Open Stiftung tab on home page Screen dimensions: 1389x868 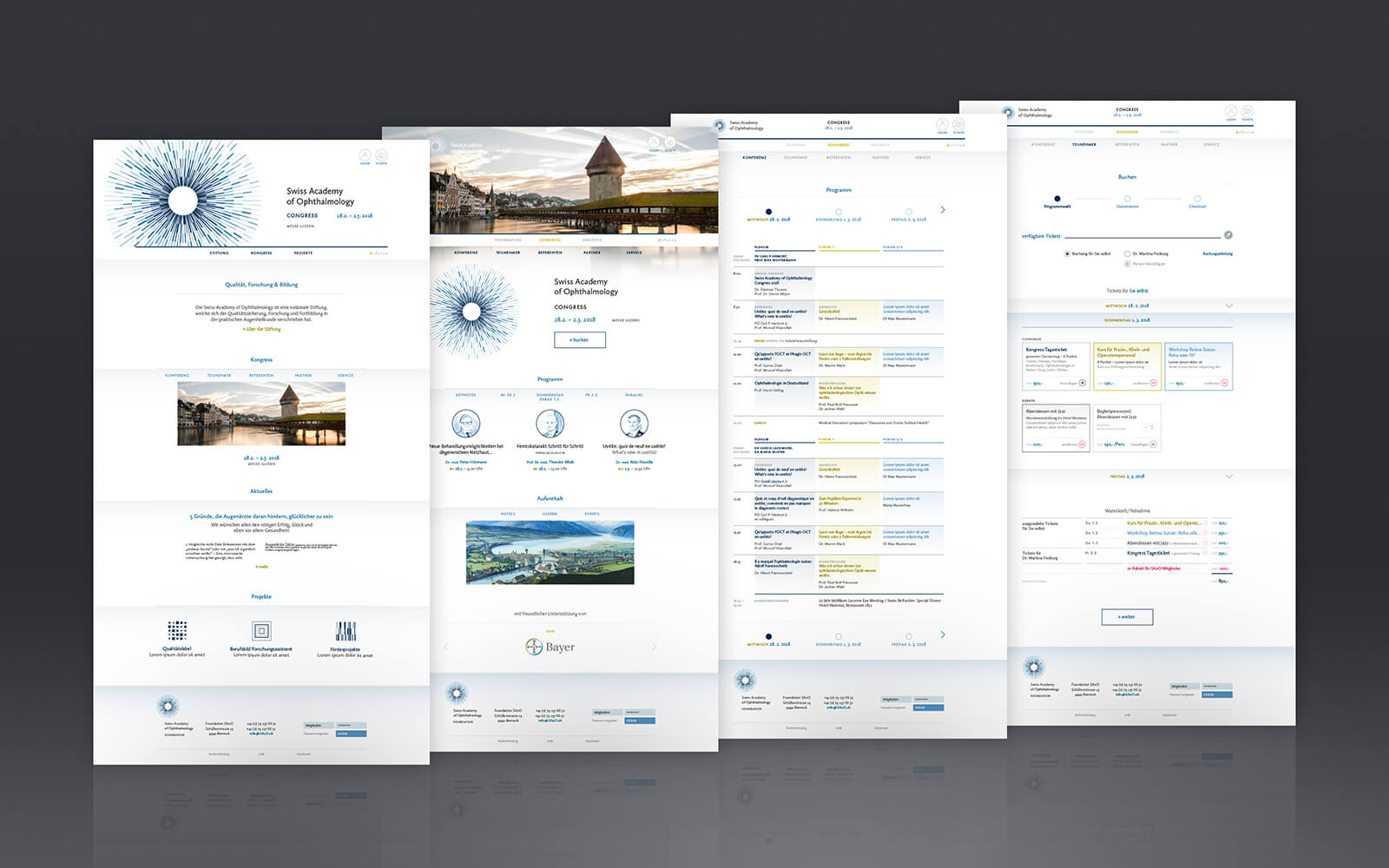(x=219, y=253)
